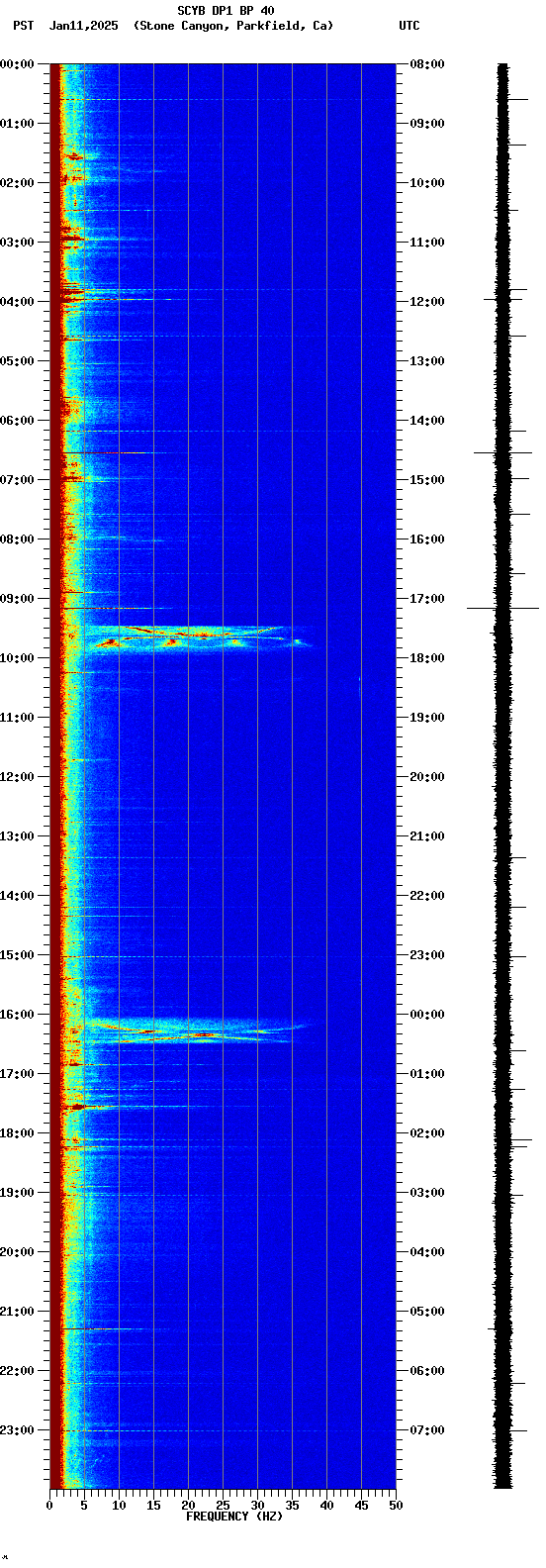Click the PST time label 22:00
The height and width of the screenshot is (1568, 546).
17,1371
